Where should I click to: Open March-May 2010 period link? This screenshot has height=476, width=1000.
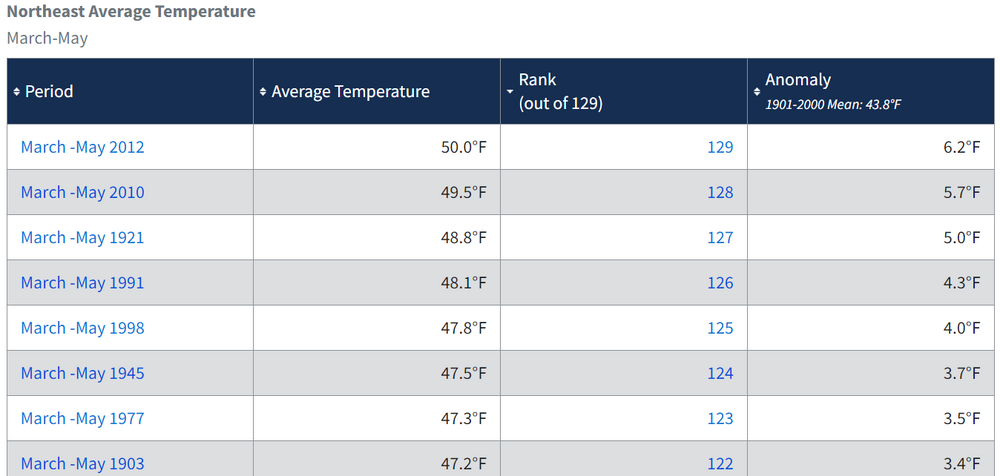point(82,193)
